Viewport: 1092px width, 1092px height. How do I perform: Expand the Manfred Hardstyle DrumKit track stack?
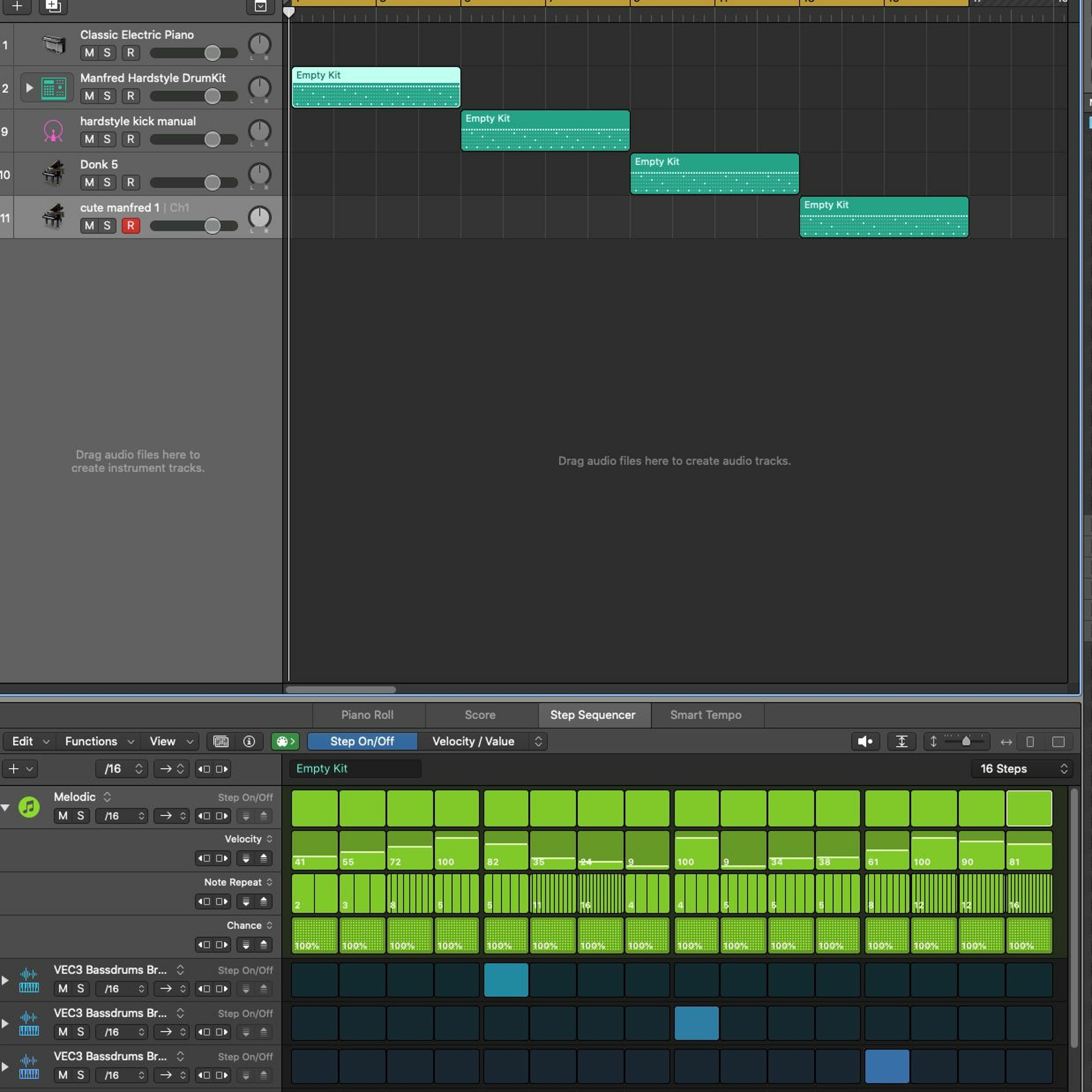[x=29, y=88]
